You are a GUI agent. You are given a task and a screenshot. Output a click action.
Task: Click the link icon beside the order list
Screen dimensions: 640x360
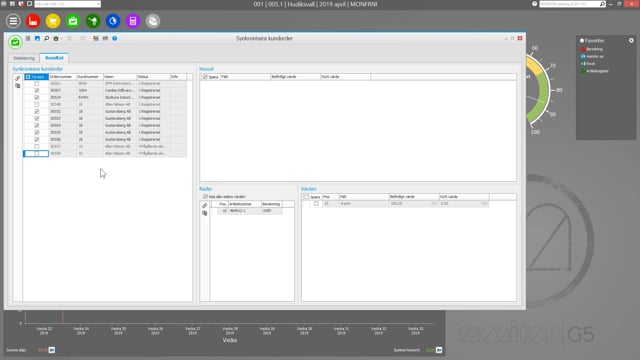click(18, 78)
